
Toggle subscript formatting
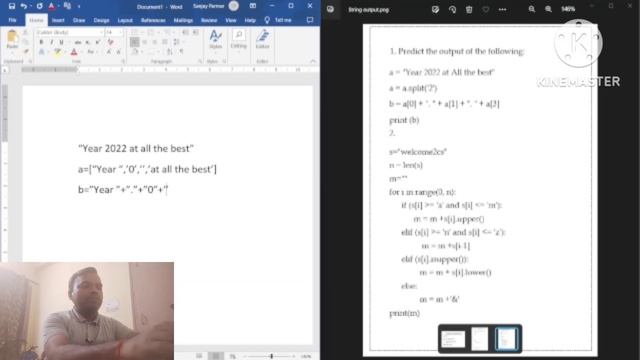pyautogui.click(x=87, y=42)
